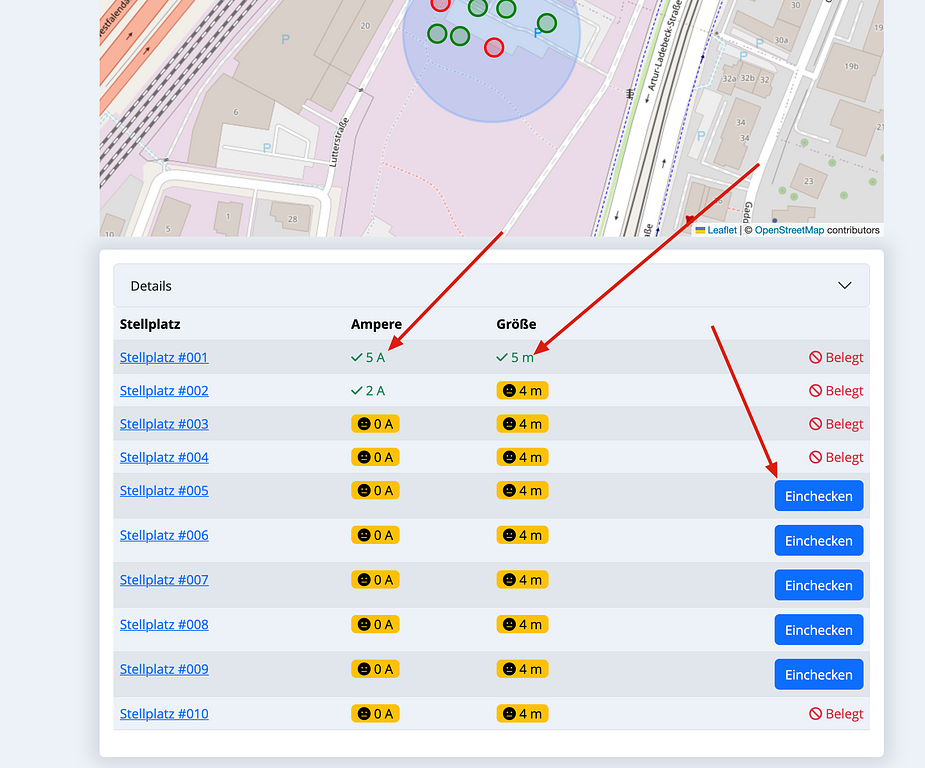
Task: Click the Belegt status for Stellplatz #010
Action: click(x=836, y=714)
